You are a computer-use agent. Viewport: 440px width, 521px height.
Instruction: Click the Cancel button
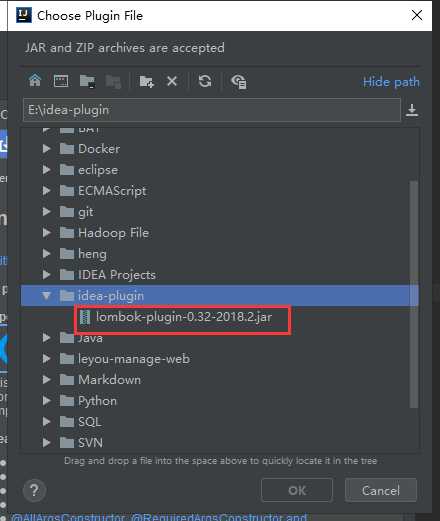(x=381, y=490)
